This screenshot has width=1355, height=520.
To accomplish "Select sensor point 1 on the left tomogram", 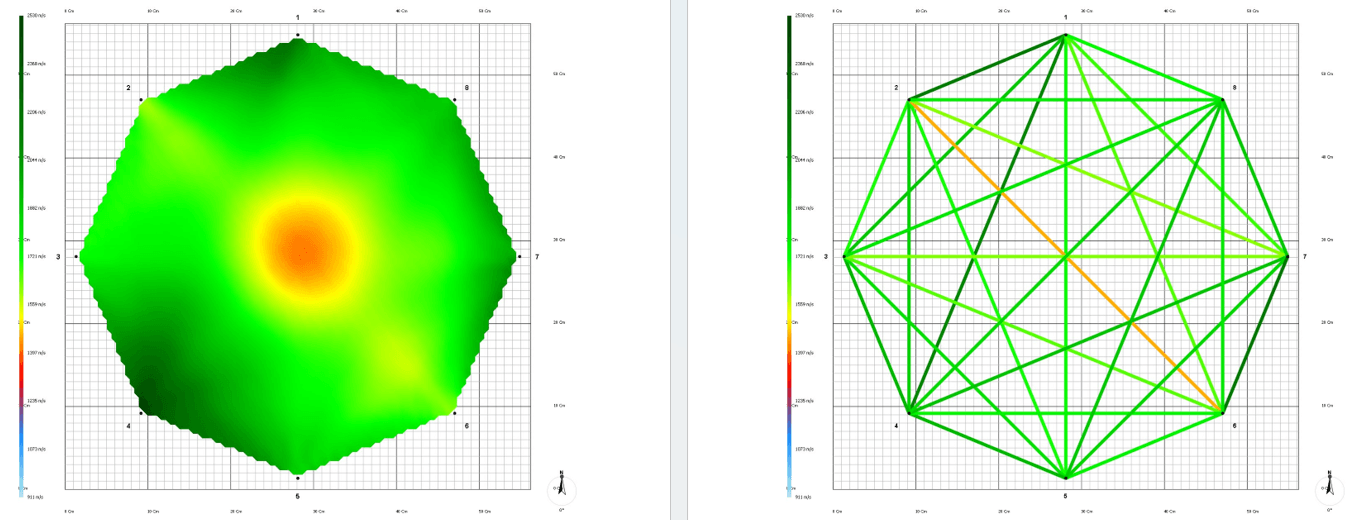I will click(298, 35).
